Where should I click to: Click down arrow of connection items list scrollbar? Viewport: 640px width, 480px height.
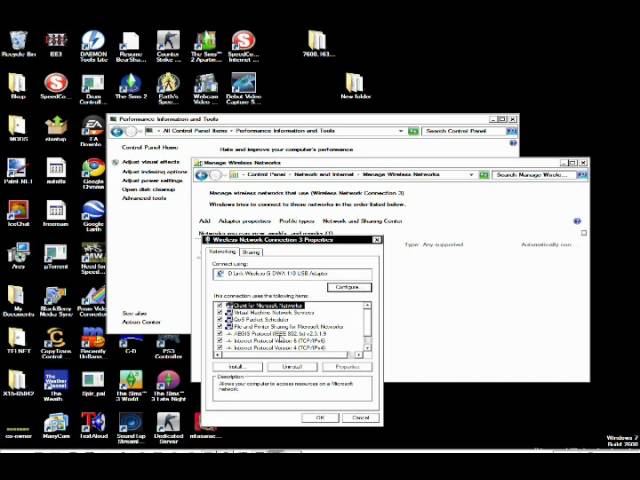367,348
